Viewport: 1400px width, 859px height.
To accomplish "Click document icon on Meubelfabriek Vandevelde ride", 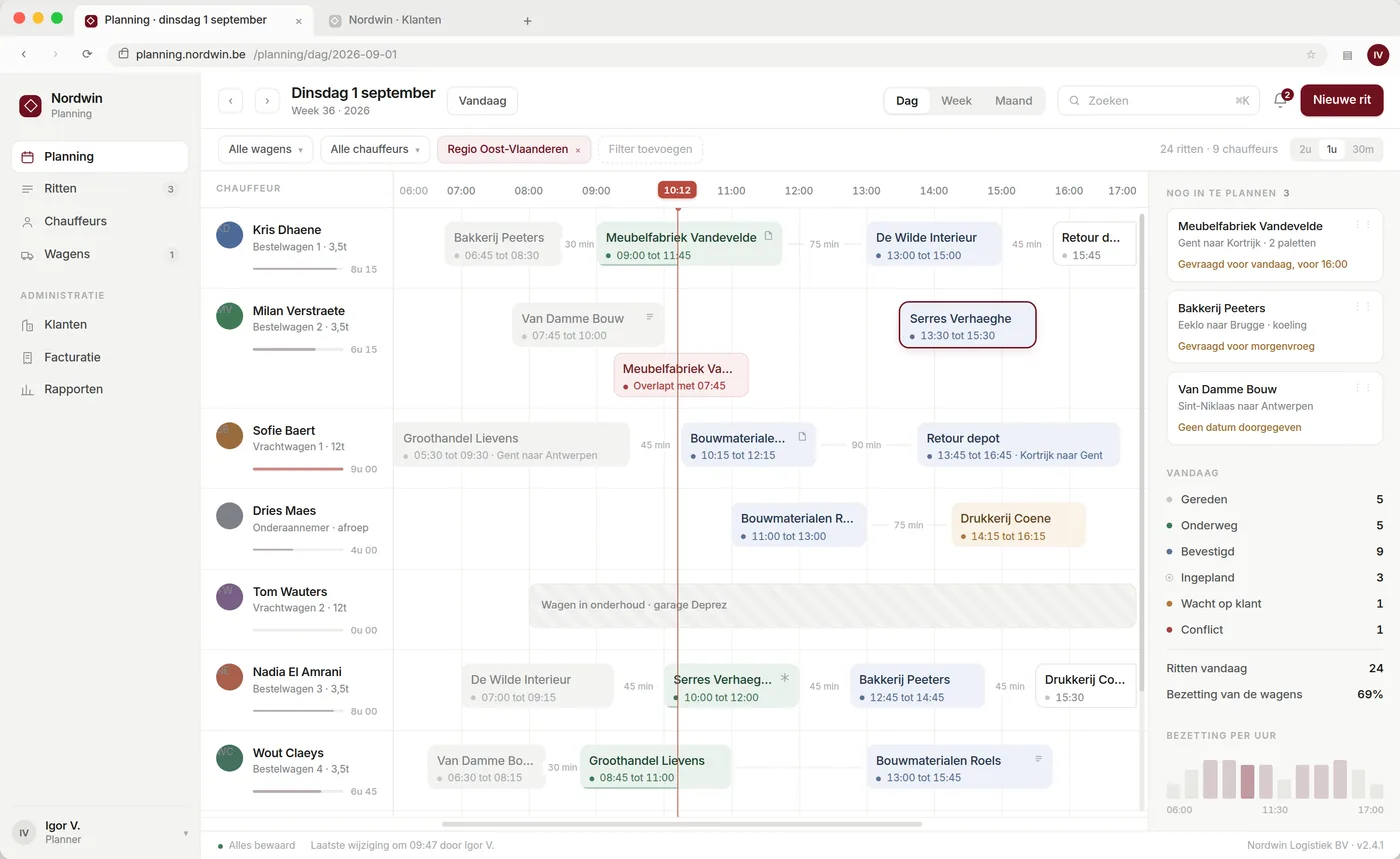I will pyautogui.click(x=768, y=236).
